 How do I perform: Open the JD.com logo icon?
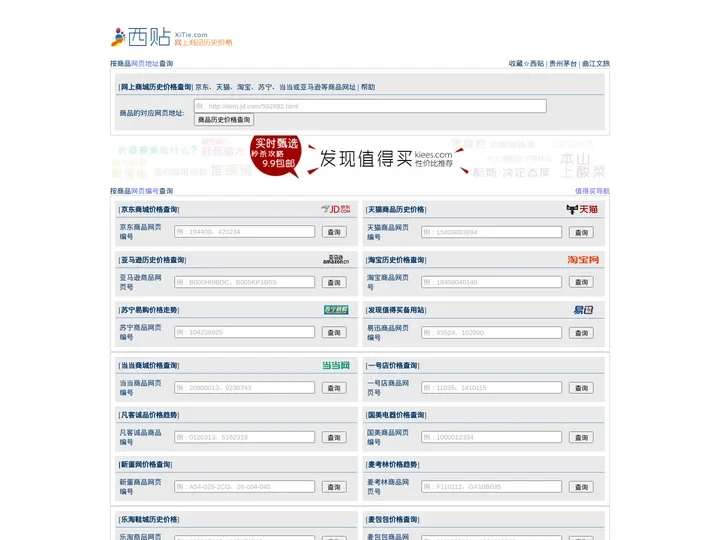coord(336,209)
